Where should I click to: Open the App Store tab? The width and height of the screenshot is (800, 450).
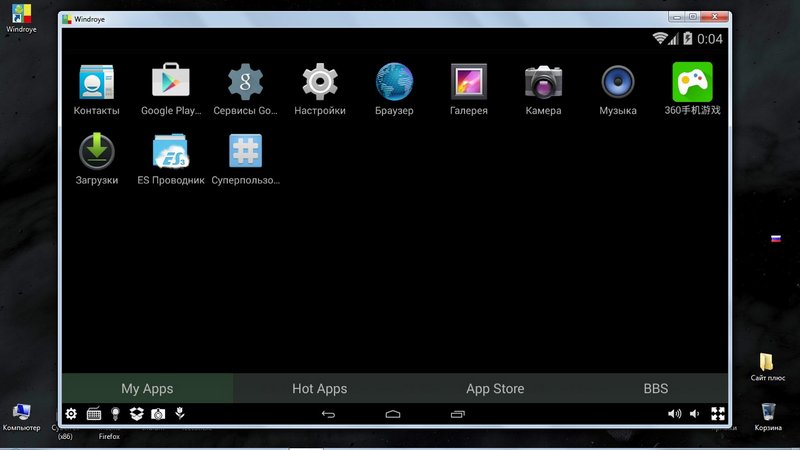click(495, 388)
